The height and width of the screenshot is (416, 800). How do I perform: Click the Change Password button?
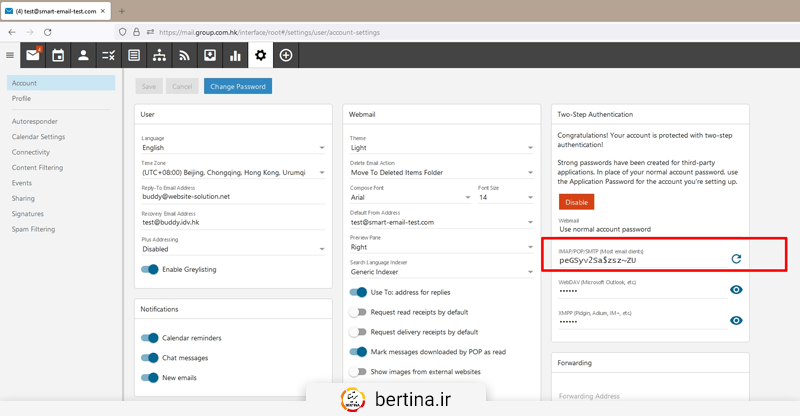[238, 86]
